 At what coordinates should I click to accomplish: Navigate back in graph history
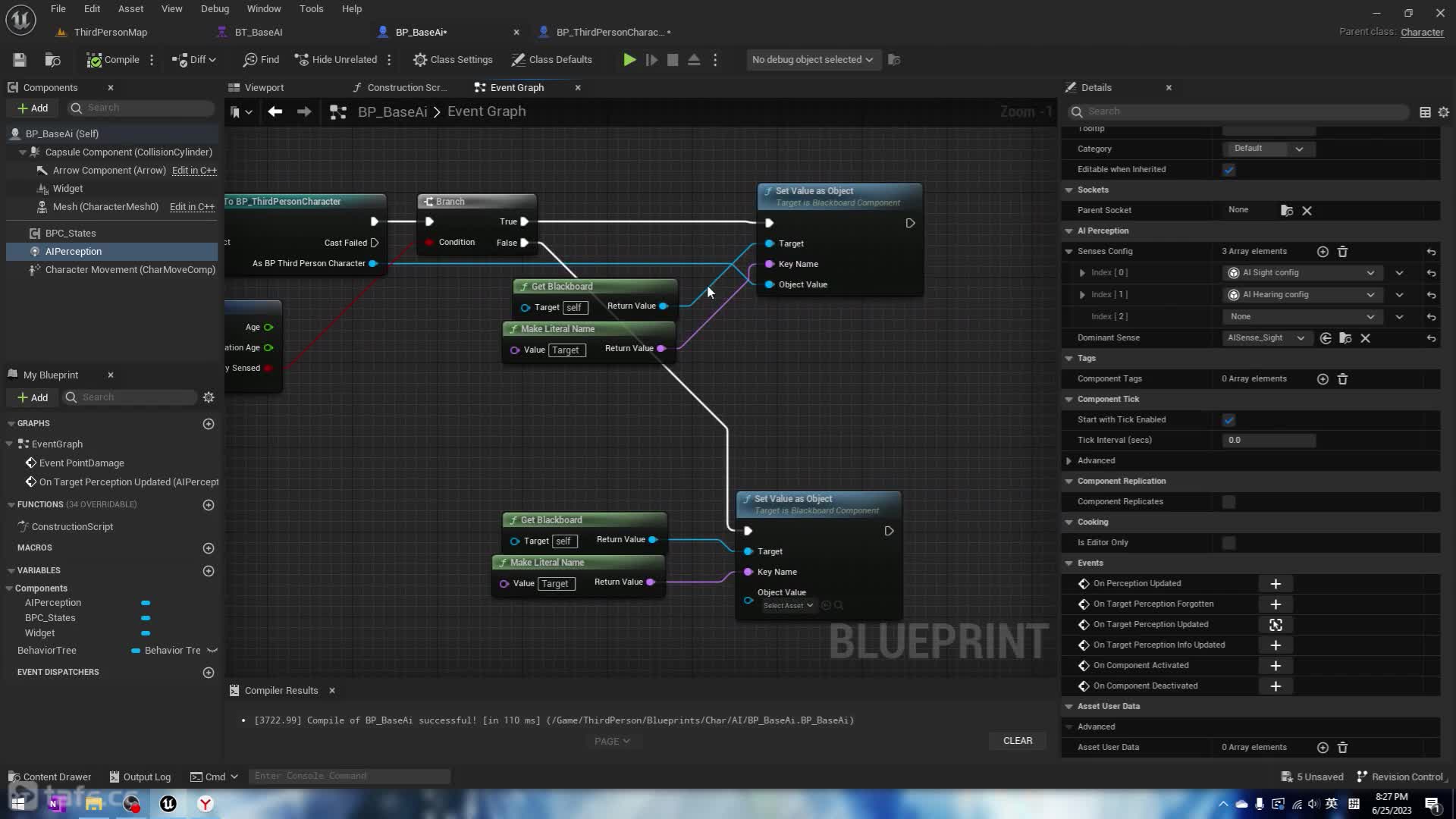275,112
